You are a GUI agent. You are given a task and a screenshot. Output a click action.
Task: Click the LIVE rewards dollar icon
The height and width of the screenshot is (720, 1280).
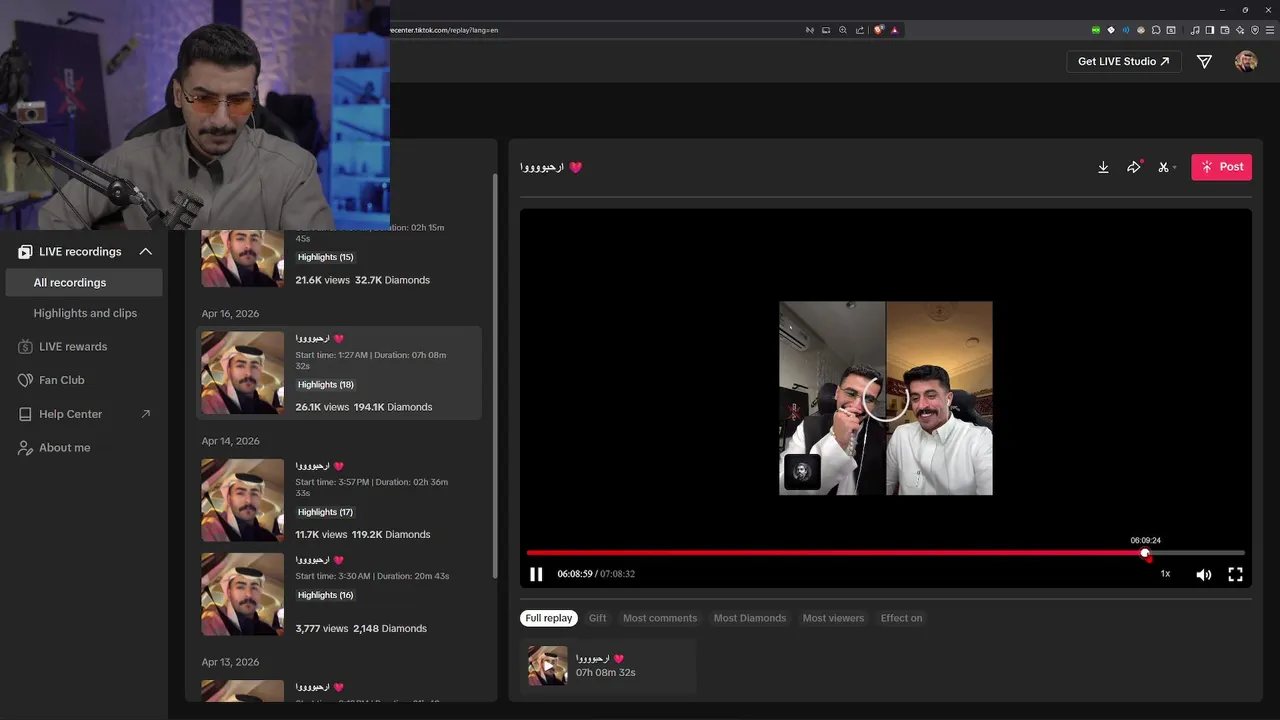pyautogui.click(x=25, y=347)
